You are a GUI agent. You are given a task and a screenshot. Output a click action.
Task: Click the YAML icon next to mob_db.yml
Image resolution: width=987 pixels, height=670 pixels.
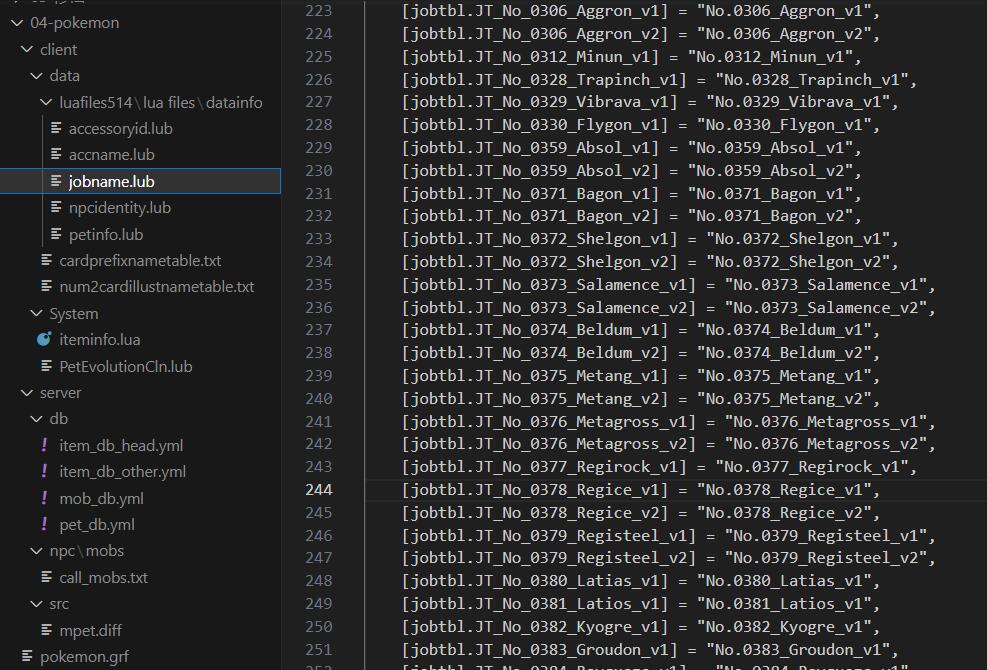coord(44,498)
